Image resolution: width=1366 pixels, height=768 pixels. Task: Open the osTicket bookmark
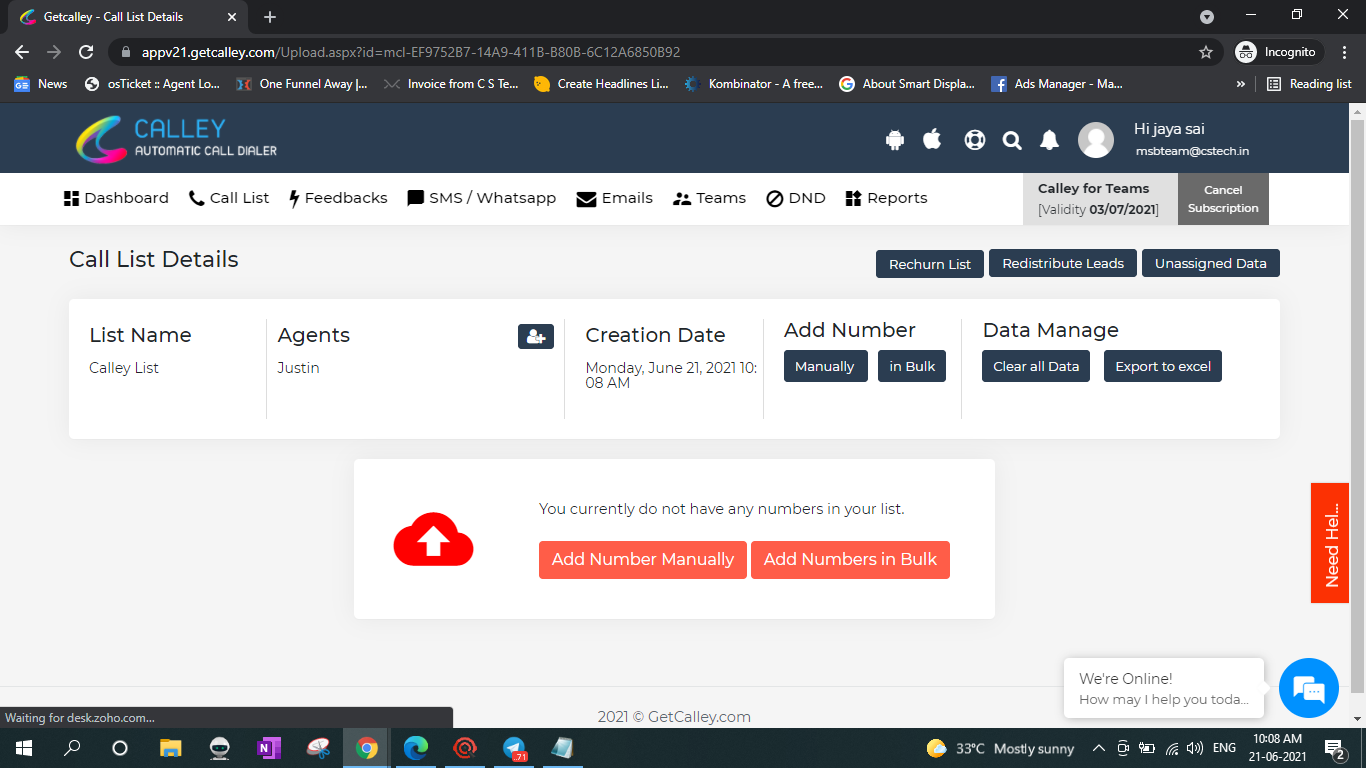pos(153,84)
